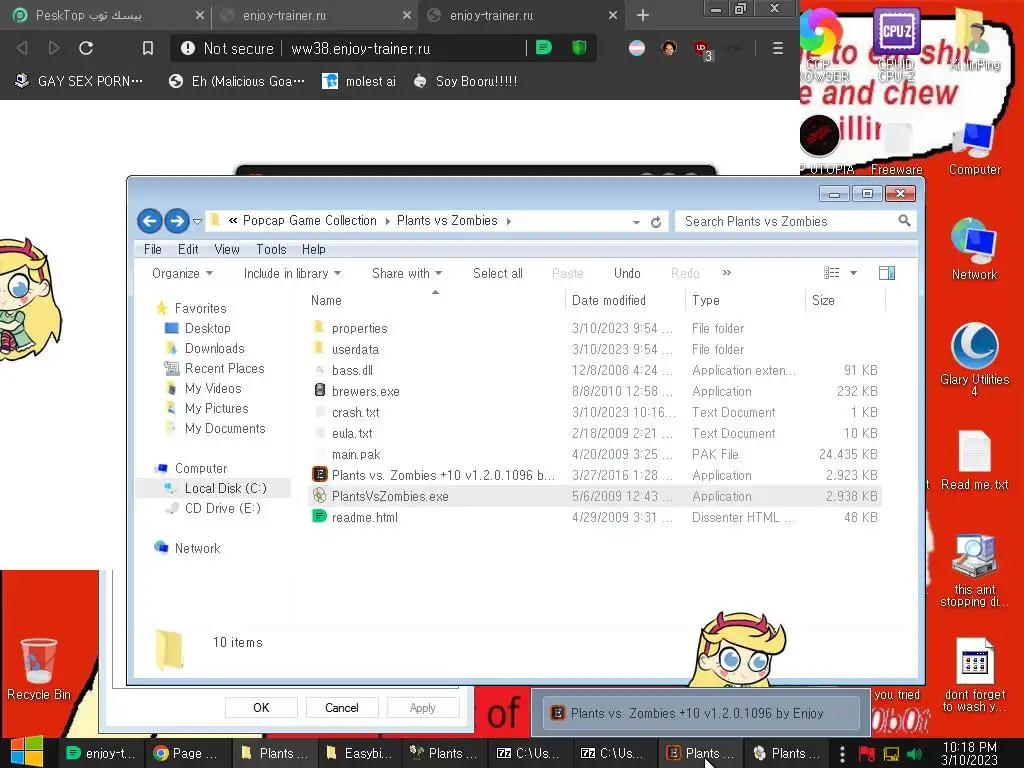Expand the Share with dropdown
This screenshot has height=768, width=1024.
tap(407, 274)
